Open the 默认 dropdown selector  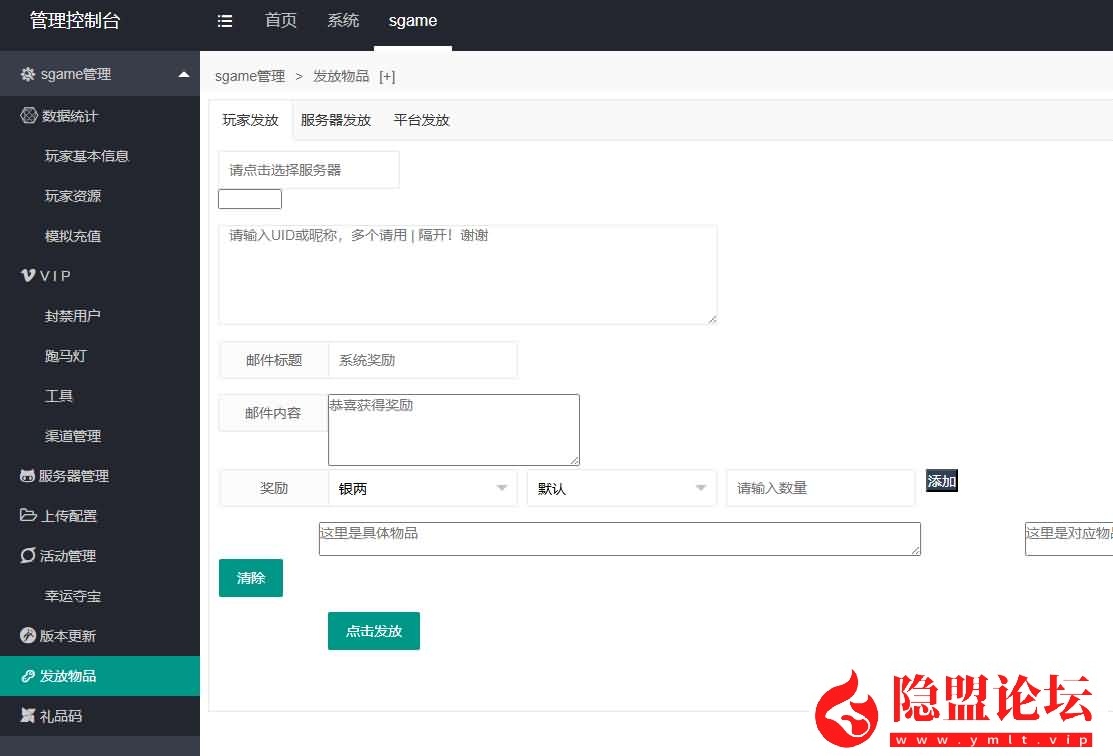click(x=621, y=489)
